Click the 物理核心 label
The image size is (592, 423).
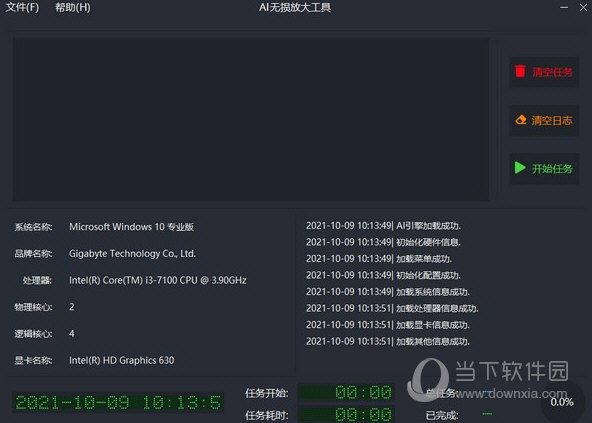point(33,307)
